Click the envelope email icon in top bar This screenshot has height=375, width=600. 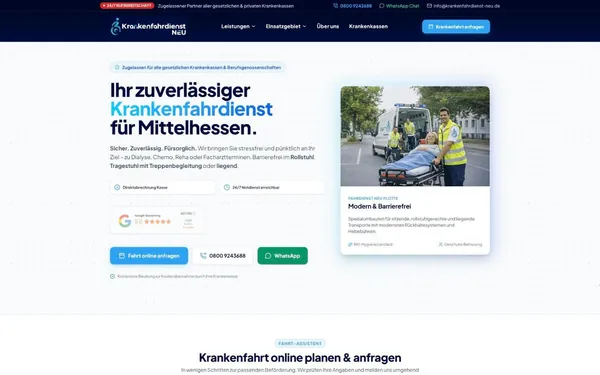coord(429,6)
